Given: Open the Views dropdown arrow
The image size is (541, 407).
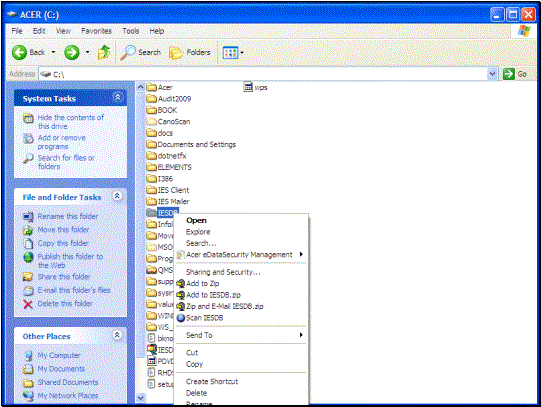Looking at the screenshot, I should coord(242,53).
